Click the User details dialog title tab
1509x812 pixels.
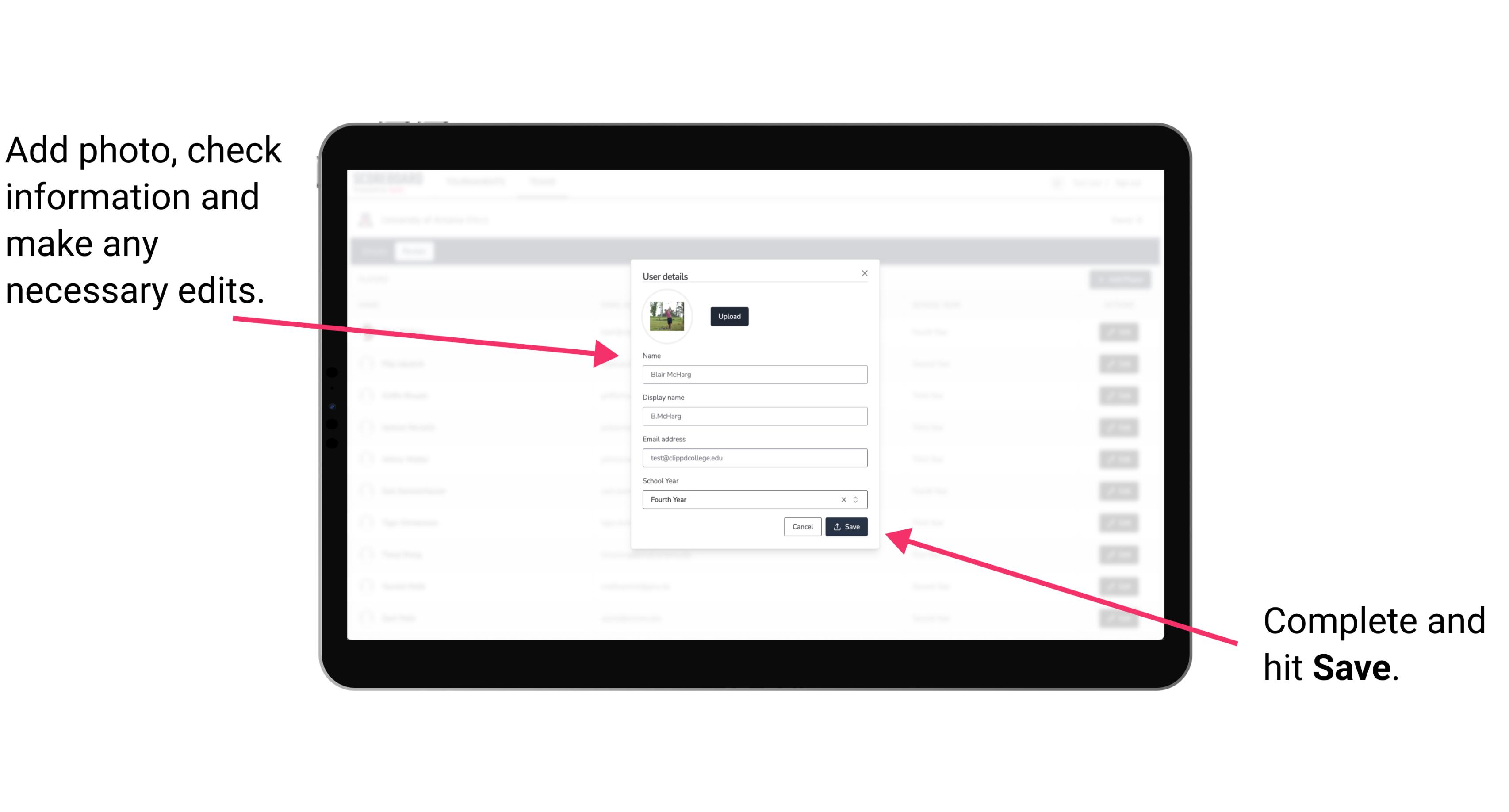(665, 275)
